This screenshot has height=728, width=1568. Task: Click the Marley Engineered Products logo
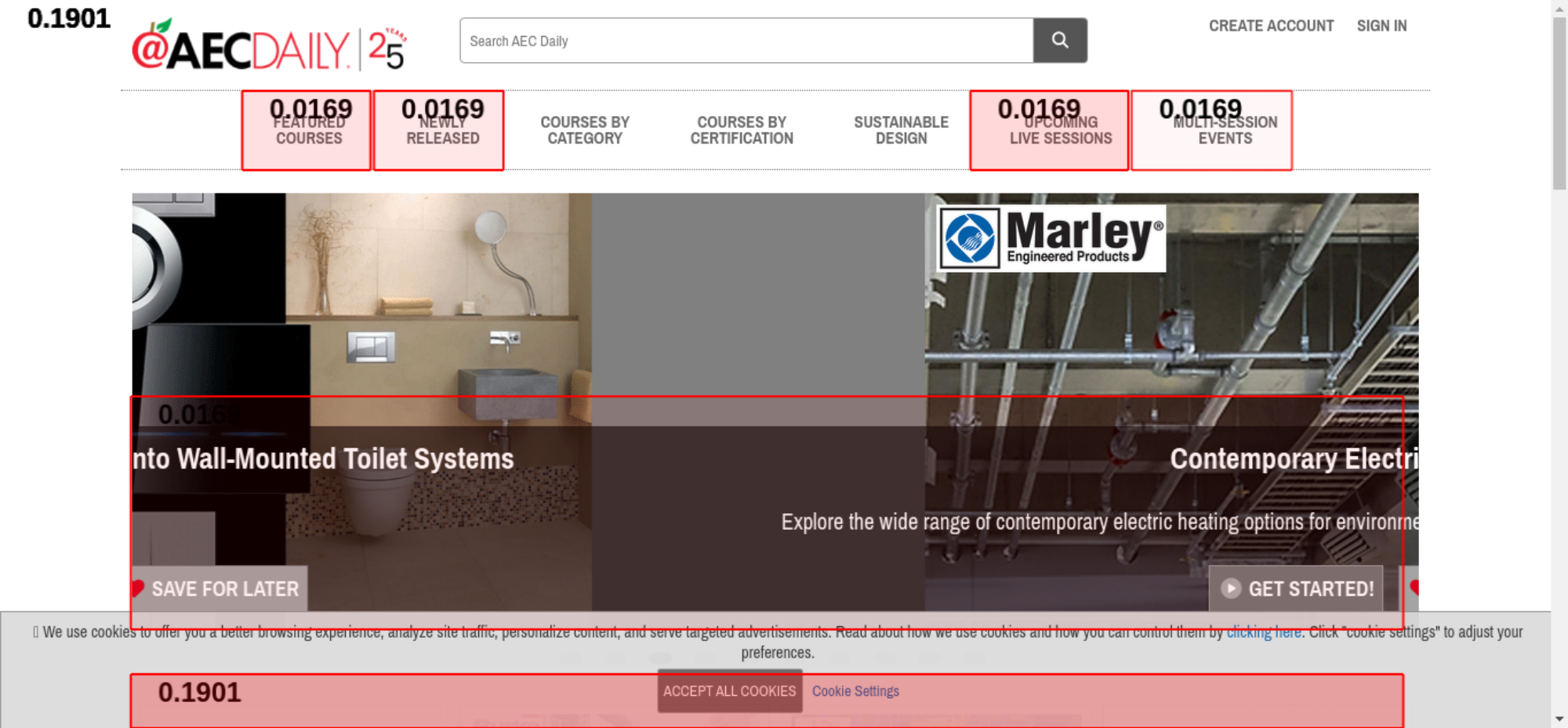[x=1051, y=238]
